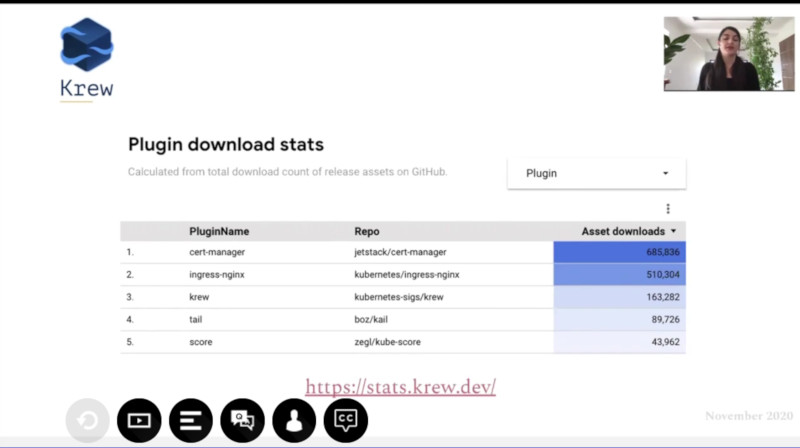Click the 163,282 downloads value

pyautogui.click(x=663, y=297)
